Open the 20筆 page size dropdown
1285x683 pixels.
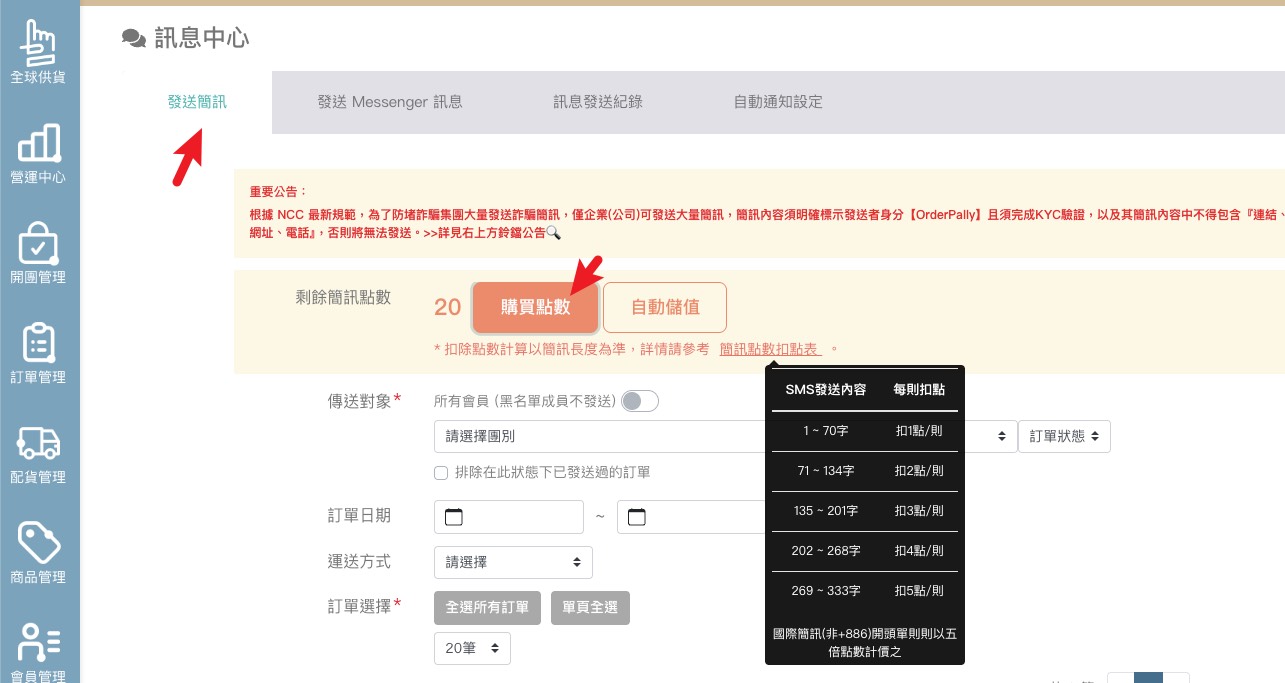click(472, 648)
